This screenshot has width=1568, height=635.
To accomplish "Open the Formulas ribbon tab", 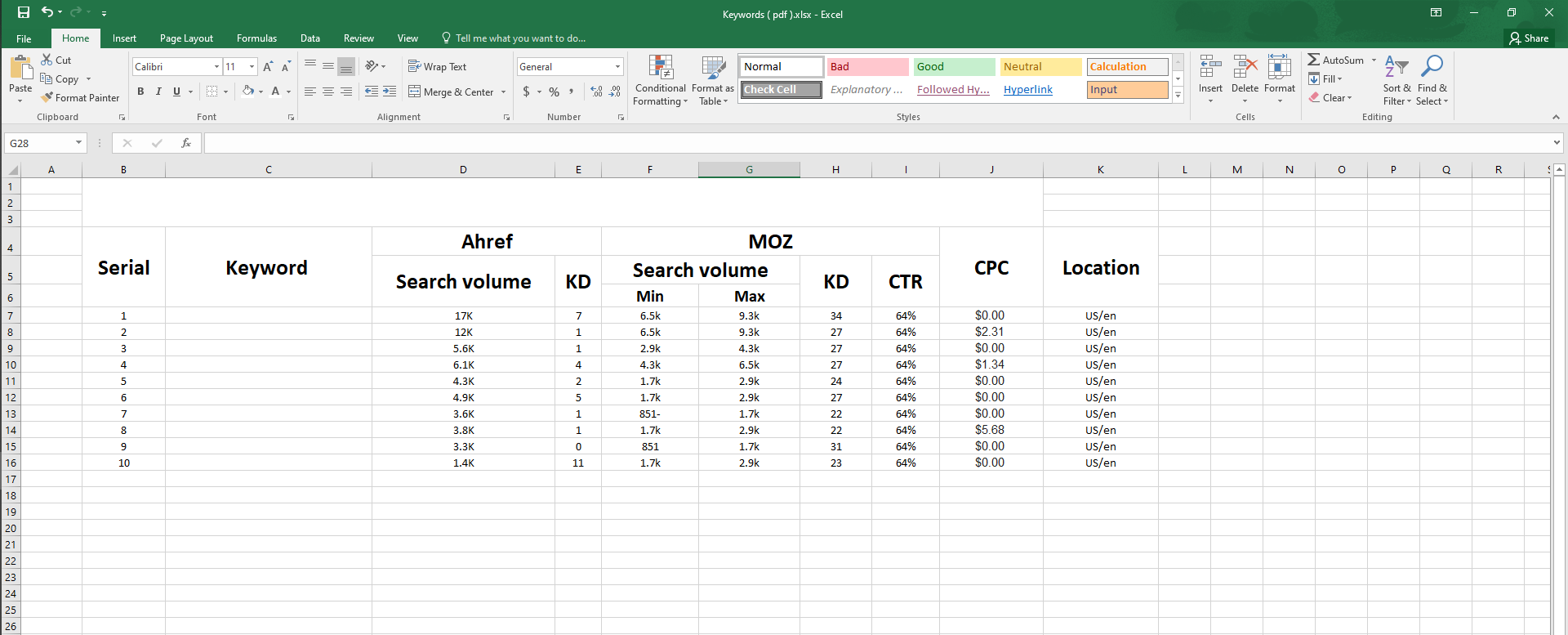I will tap(256, 38).
